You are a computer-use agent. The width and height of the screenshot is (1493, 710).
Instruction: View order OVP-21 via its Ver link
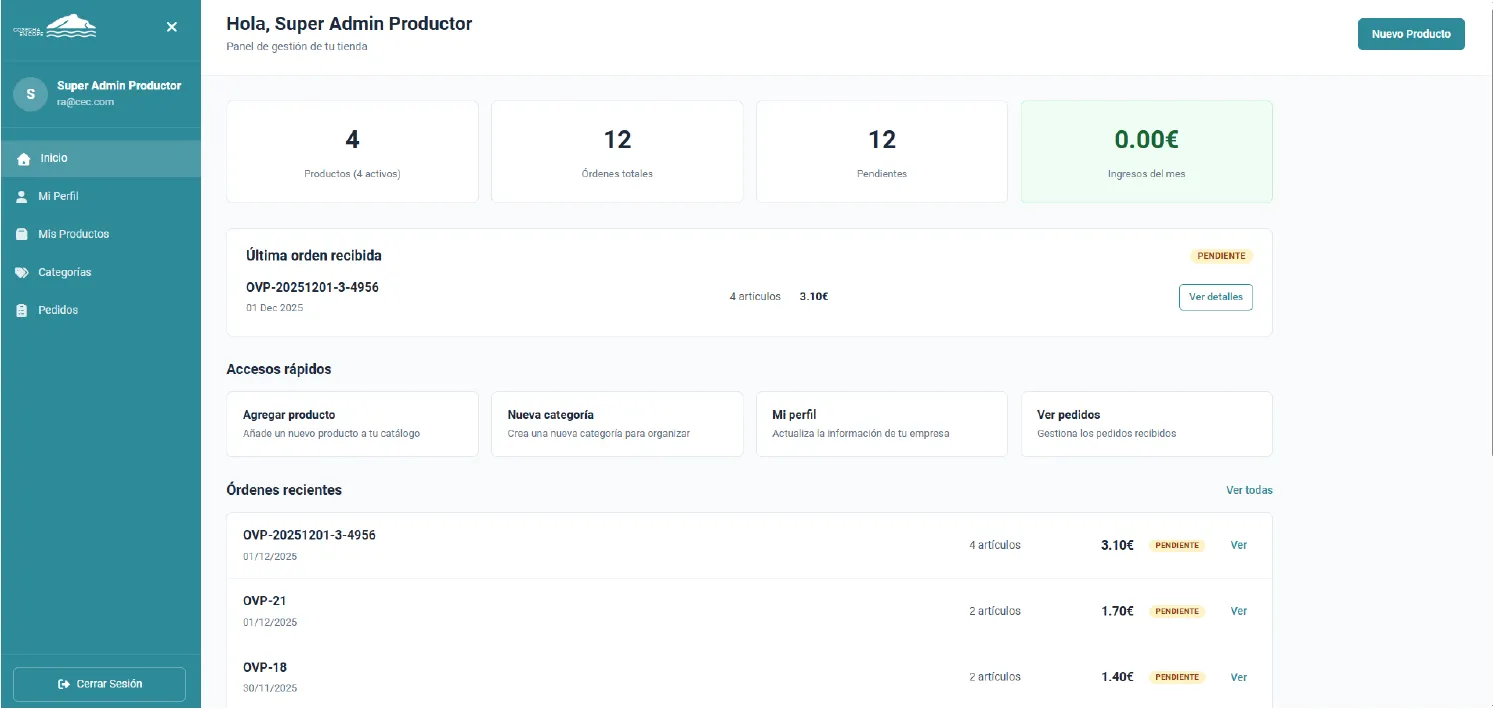tap(1238, 611)
